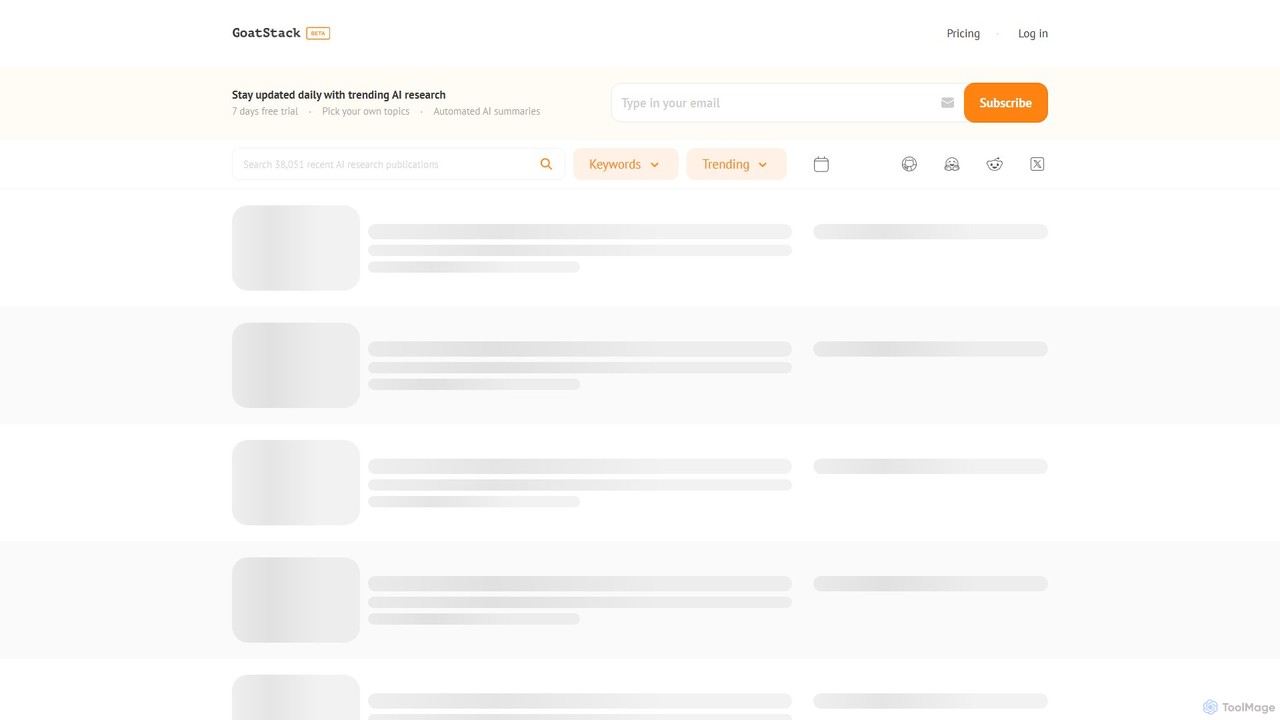Open the Trending sort dropdown

(x=736, y=164)
